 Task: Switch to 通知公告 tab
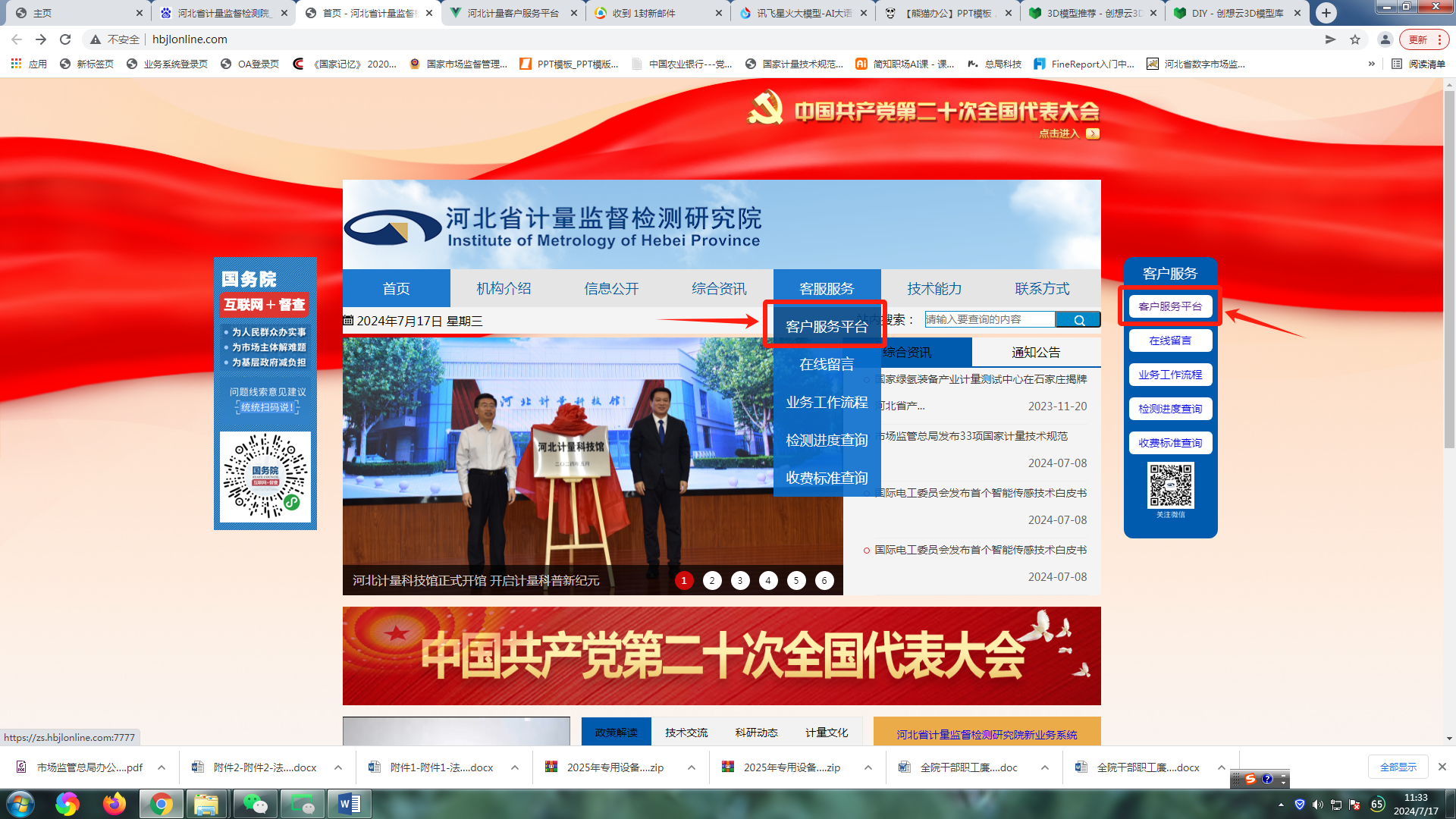pos(1036,353)
